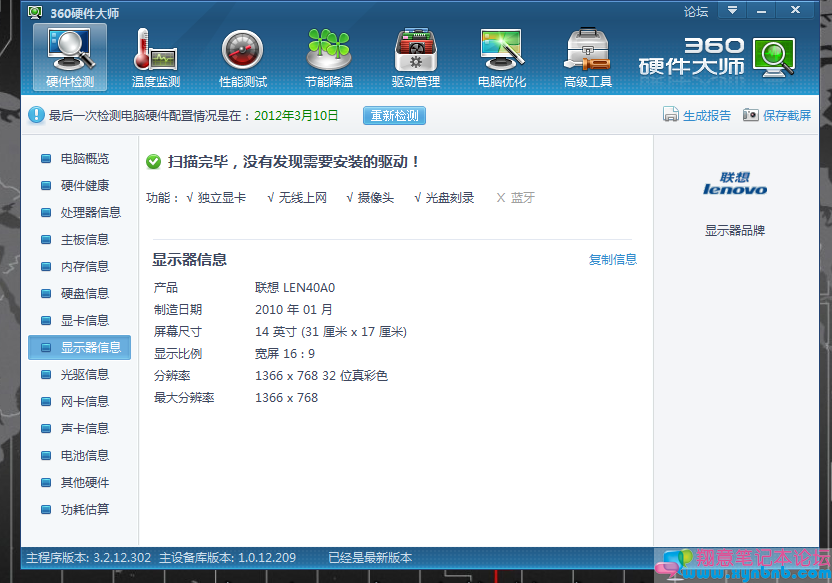This screenshot has height=583, width=832.
Task: Open the 电脑优化 computer optimization section
Action: 502,57
